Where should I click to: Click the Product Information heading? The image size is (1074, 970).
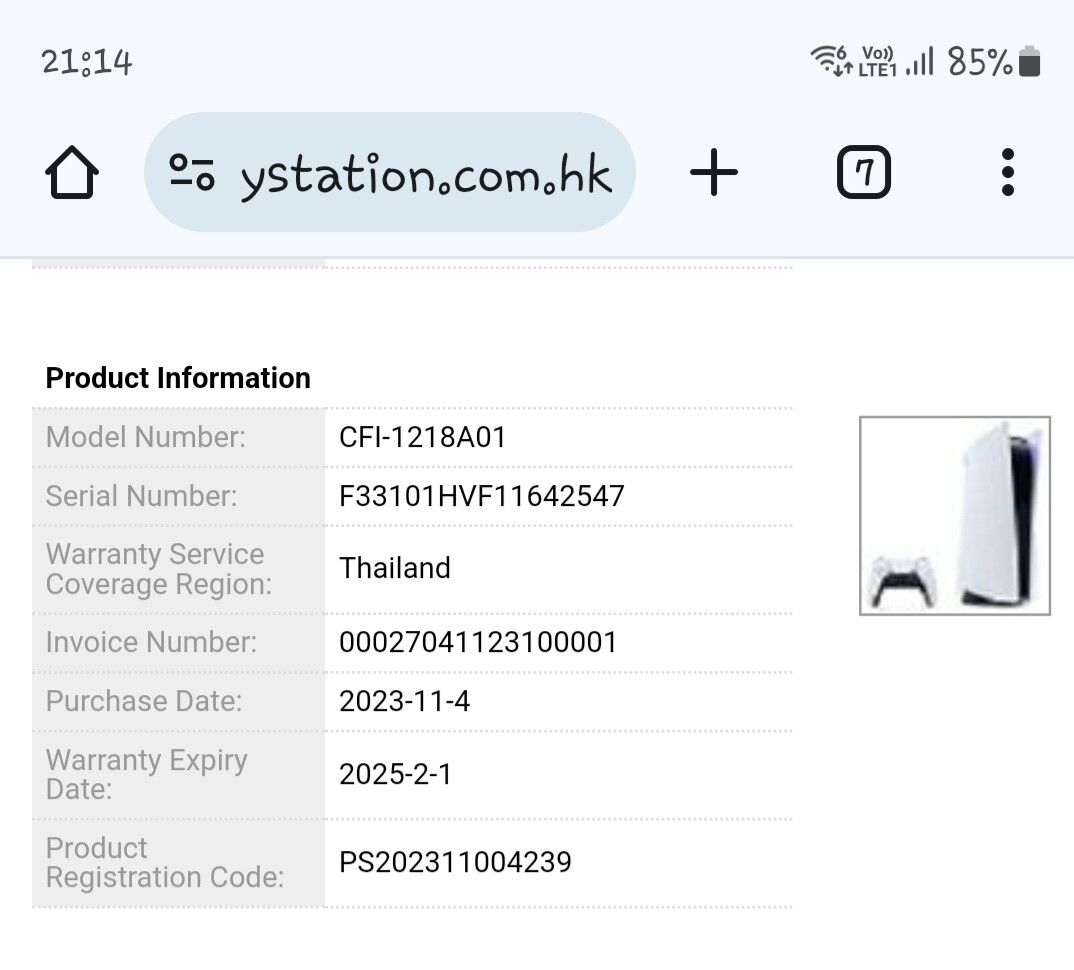tap(178, 378)
